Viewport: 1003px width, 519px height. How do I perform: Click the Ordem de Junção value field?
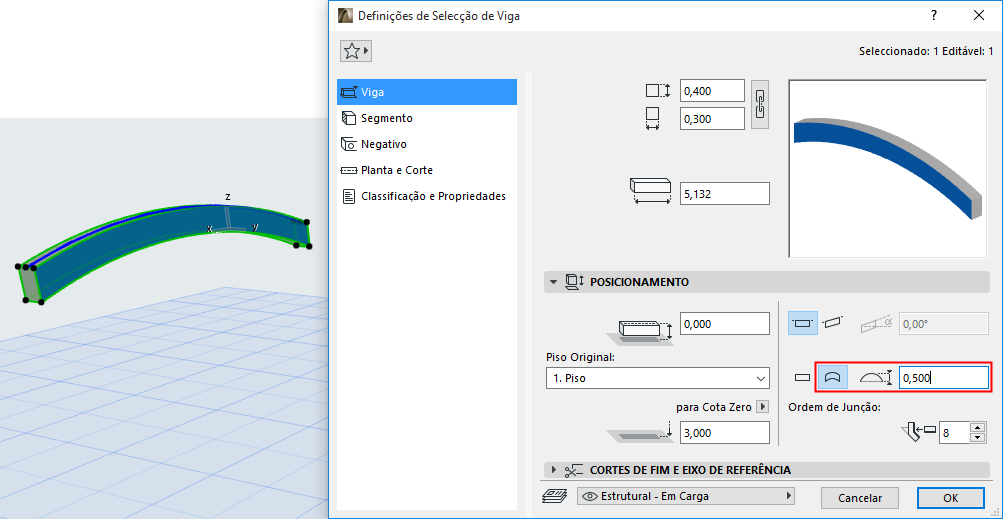(x=954, y=433)
